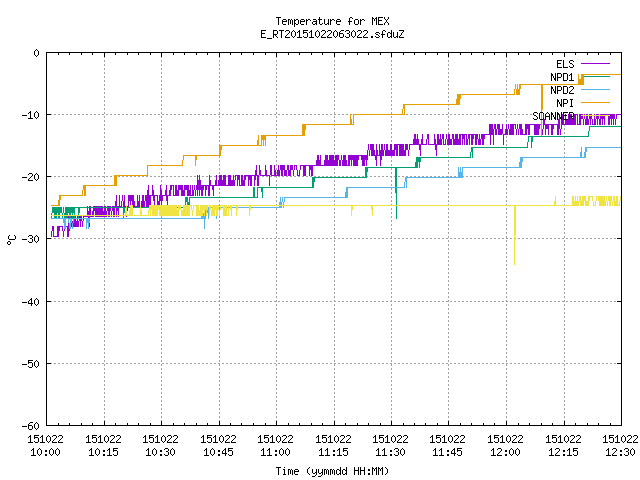The image size is (640, 480).
Task: Click the x-axis tick label 11:00
Action: (x=276, y=452)
